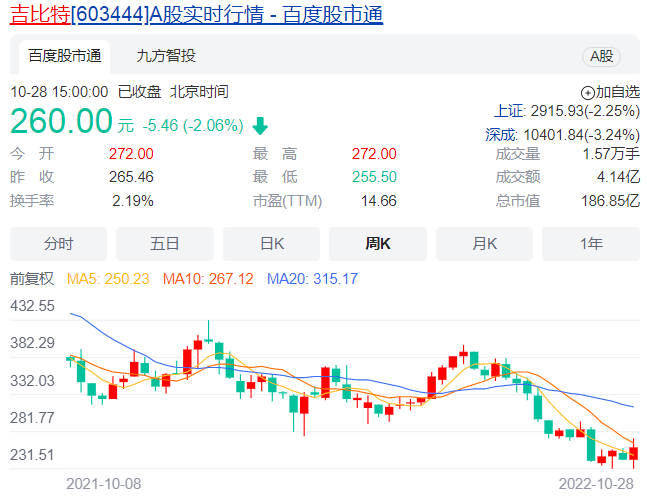Click the 前复权 adjustment label
This screenshot has height=496, width=647.
(x=32, y=279)
